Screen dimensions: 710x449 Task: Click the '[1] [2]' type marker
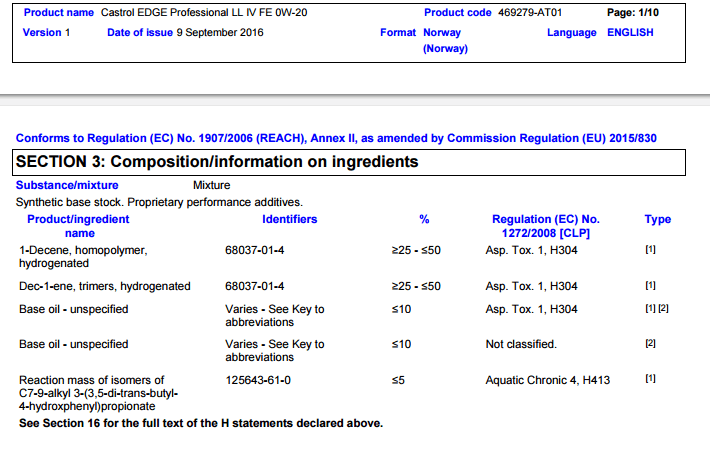657,308
